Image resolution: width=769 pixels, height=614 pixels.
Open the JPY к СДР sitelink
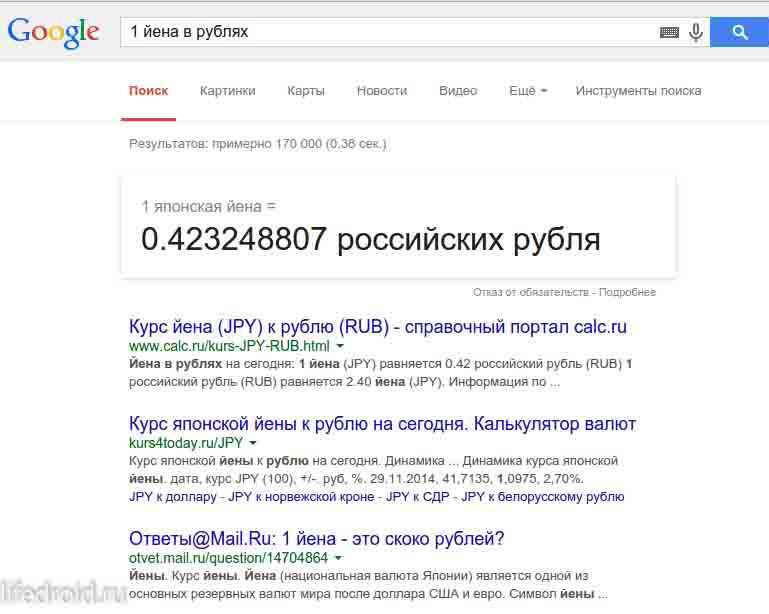pos(417,497)
